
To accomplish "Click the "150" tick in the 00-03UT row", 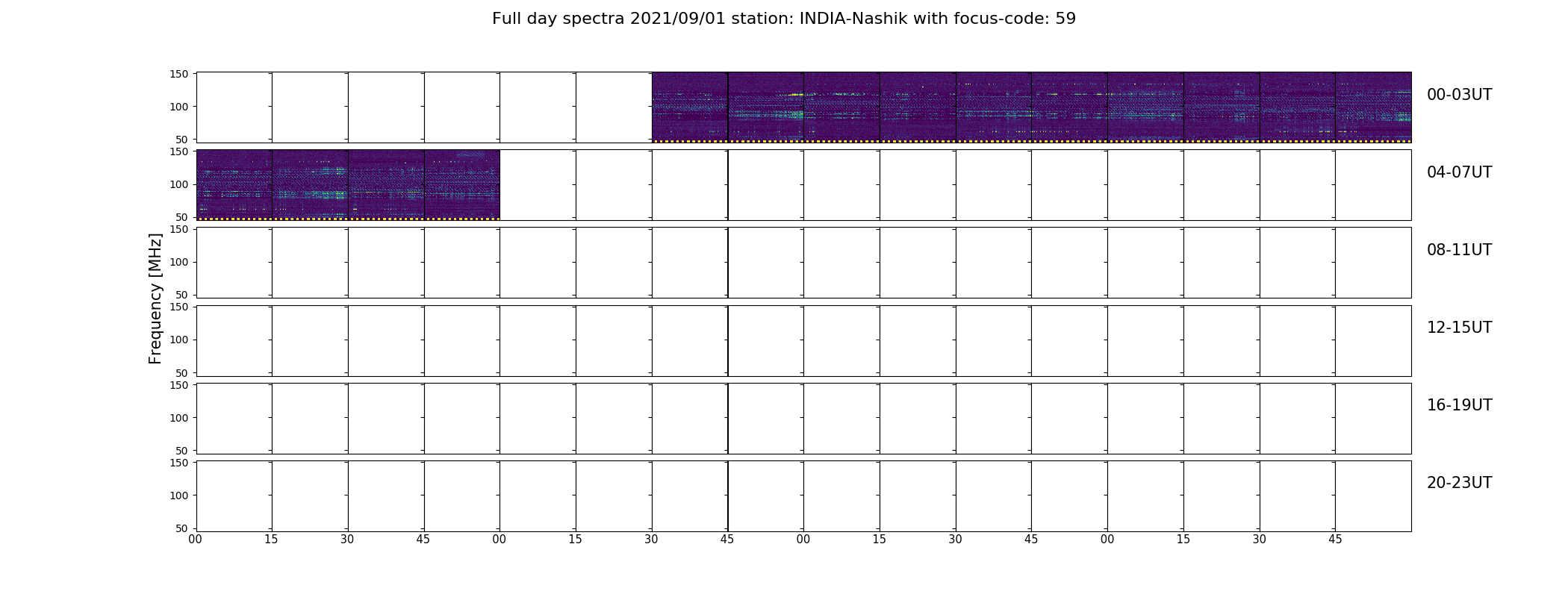I will point(179,74).
